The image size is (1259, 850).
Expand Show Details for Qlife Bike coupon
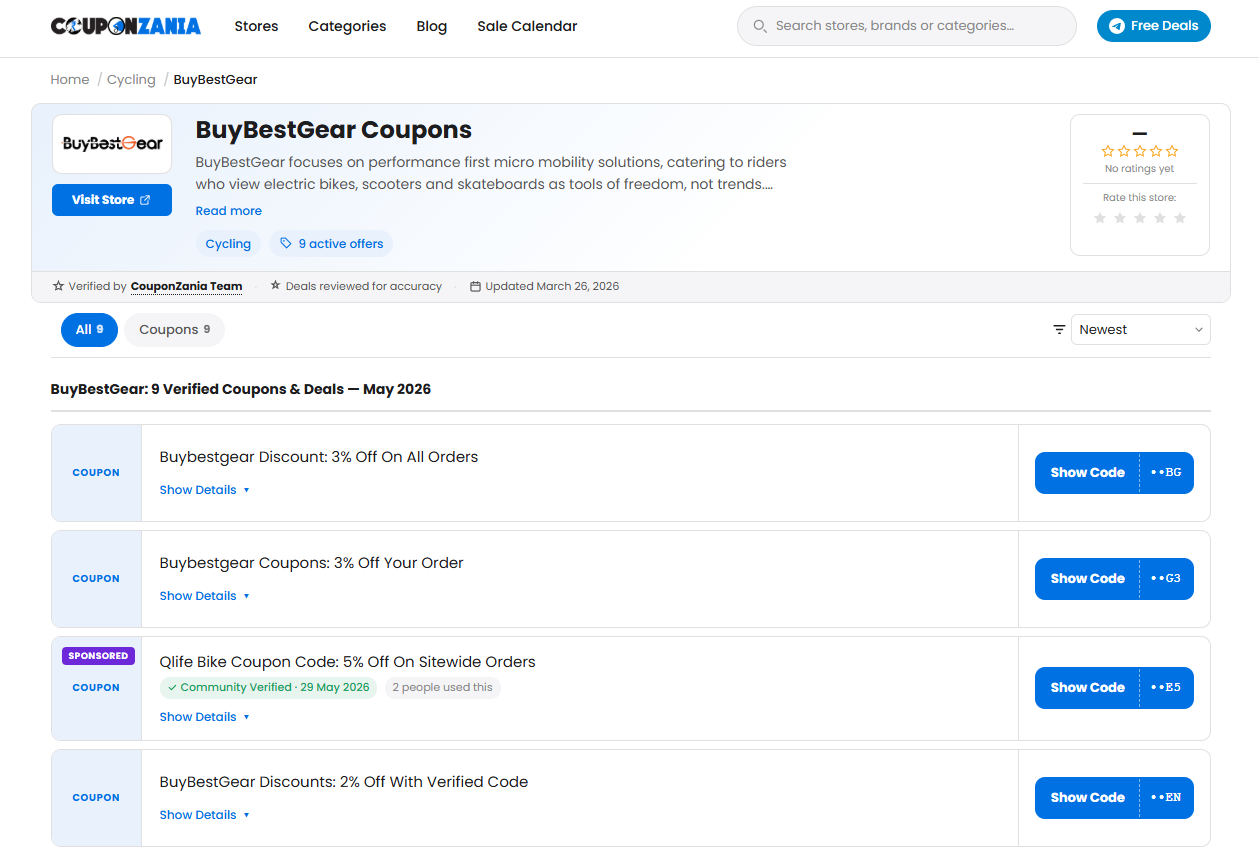(x=205, y=717)
